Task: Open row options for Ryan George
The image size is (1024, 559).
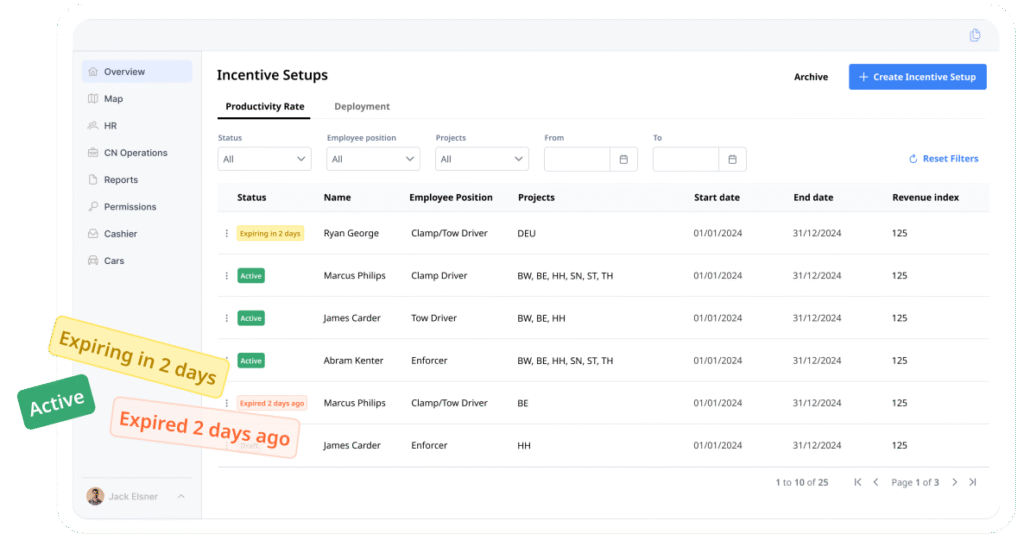Action: click(227, 234)
